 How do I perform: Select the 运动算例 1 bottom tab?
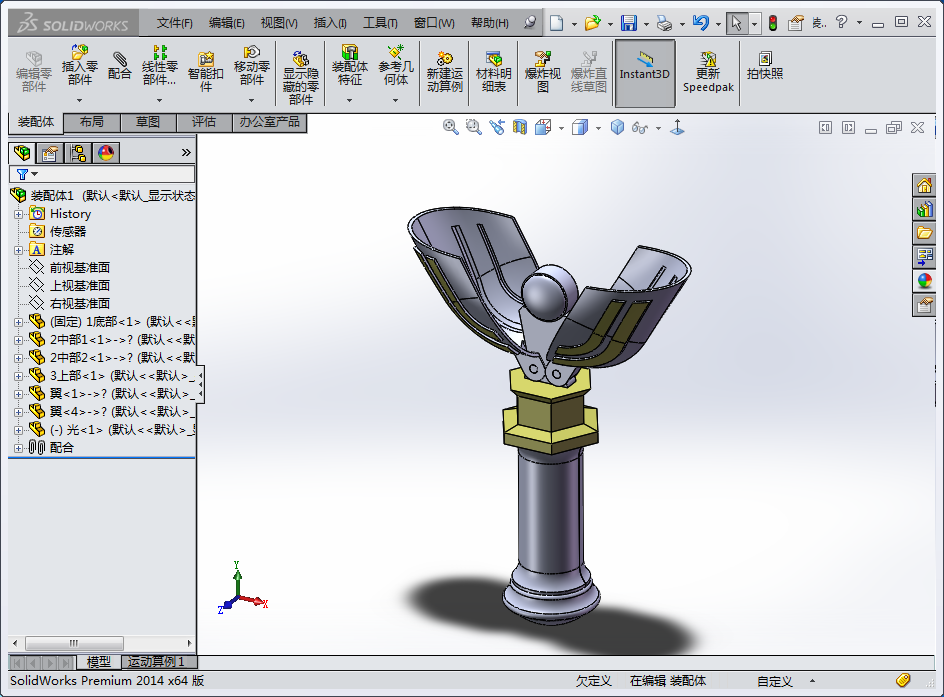156,662
